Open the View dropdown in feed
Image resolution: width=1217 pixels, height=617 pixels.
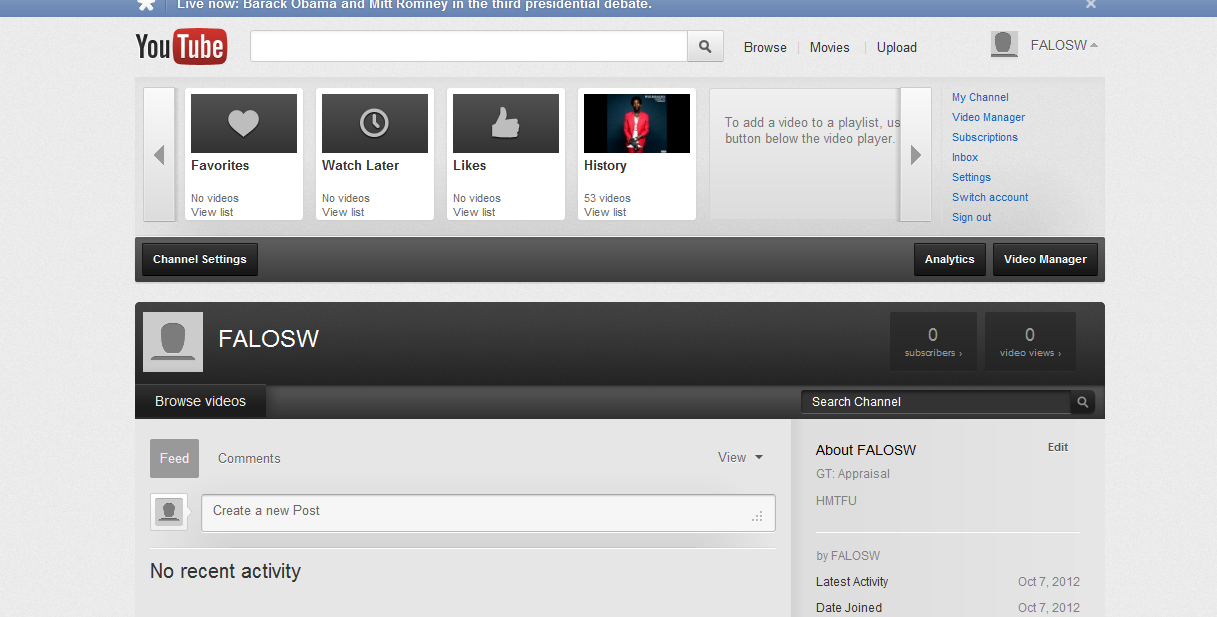(x=740, y=457)
